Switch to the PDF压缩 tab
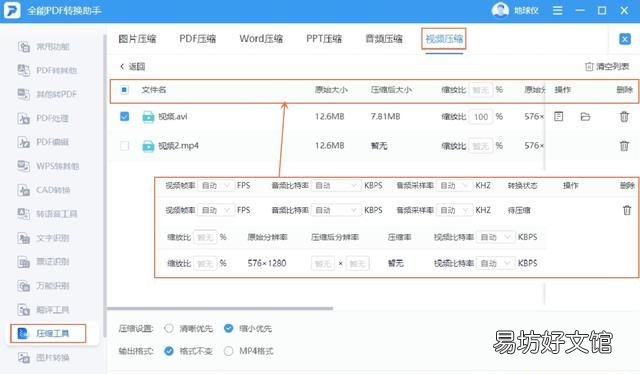640x374 pixels. [x=198, y=39]
